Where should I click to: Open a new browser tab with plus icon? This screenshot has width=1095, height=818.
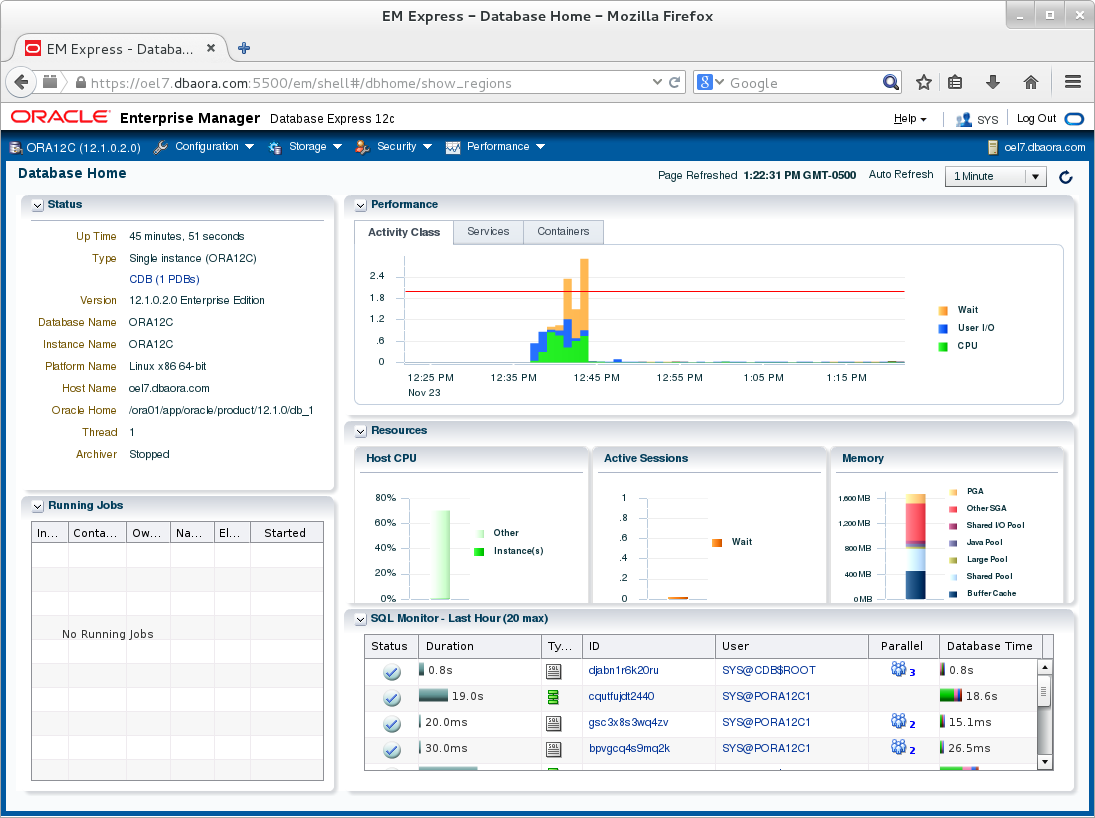244,48
